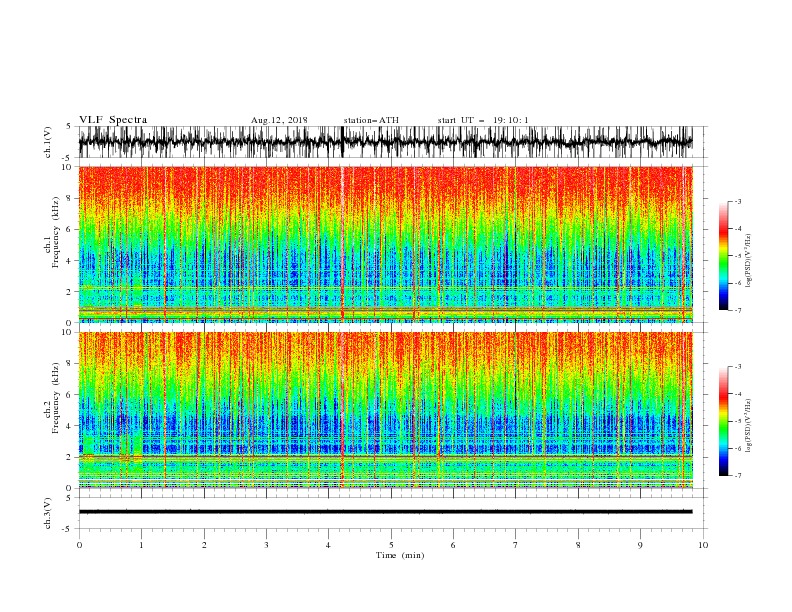
Task: Select the "ch.1 Frequency (kHz)" axis label
Action: (52, 244)
